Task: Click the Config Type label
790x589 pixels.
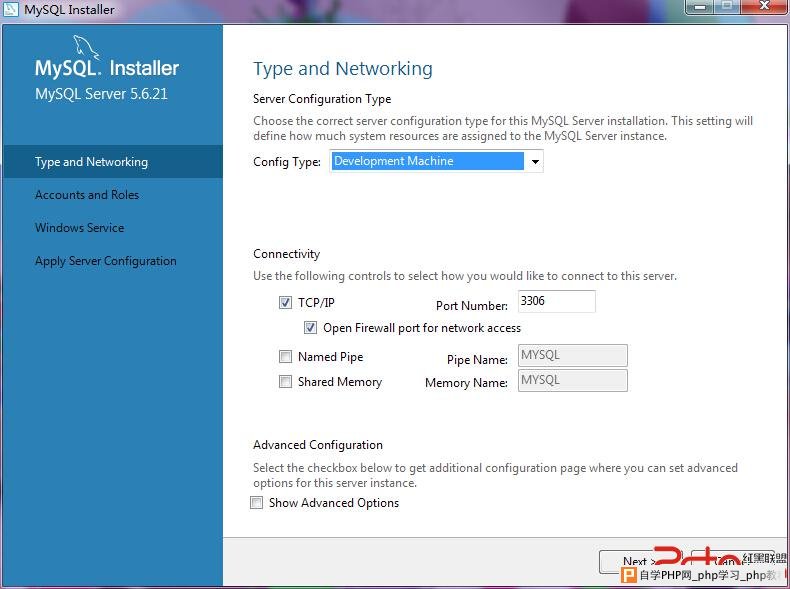Action: pyautogui.click(x=287, y=162)
